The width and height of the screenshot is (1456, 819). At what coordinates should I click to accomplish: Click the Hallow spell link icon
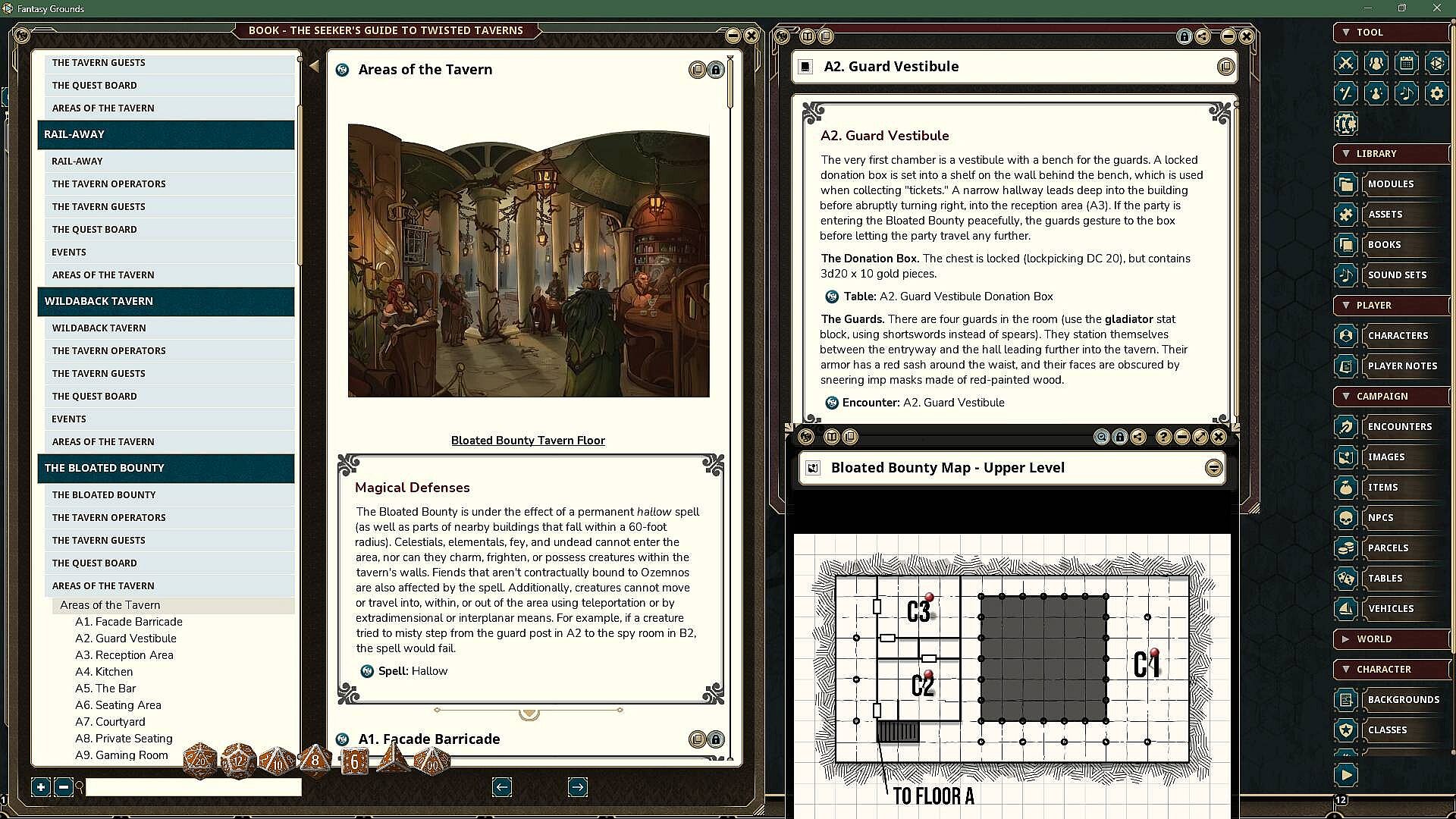pyautogui.click(x=367, y=671)
